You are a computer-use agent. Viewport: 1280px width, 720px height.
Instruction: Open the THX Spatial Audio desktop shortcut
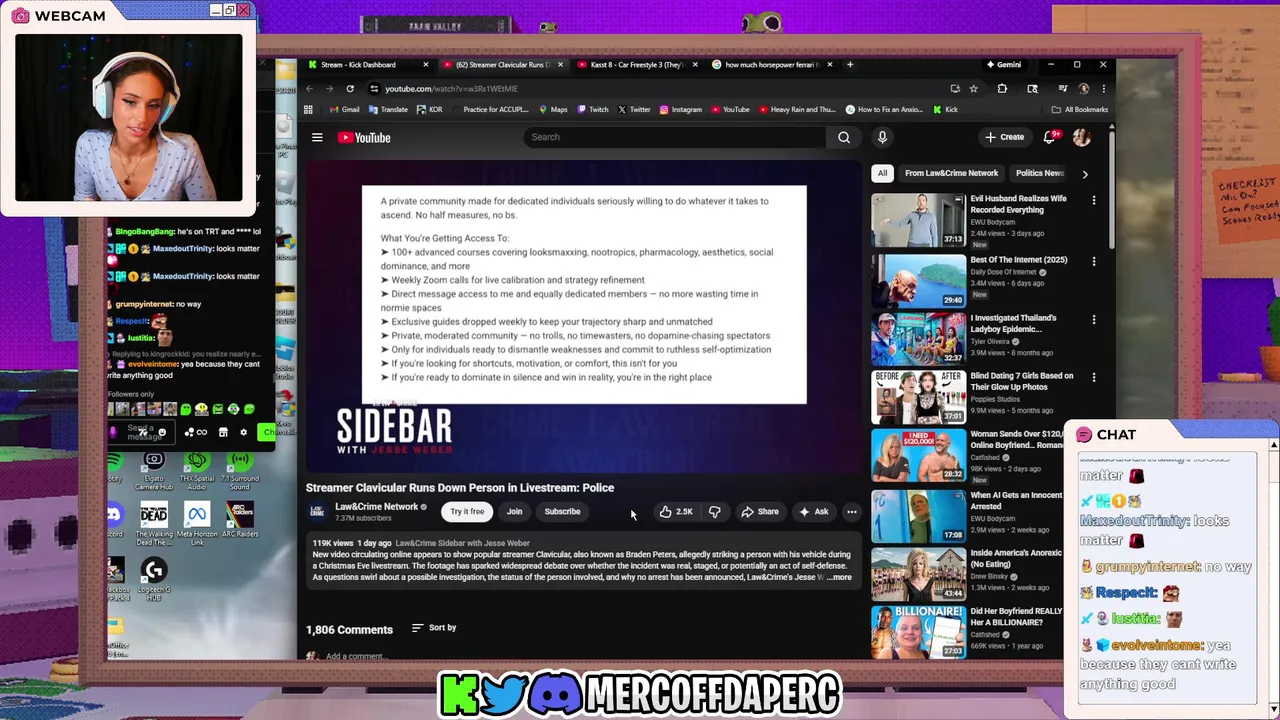click(197, 470)
